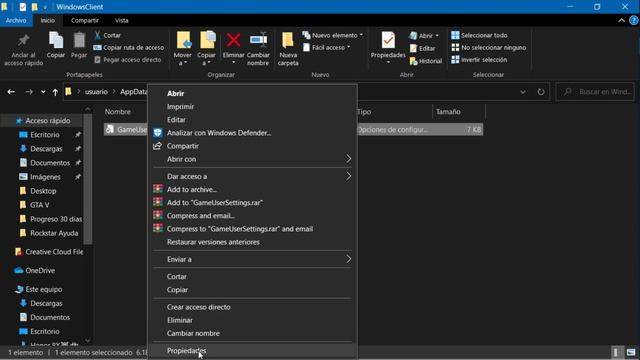Click the red Eliminar X icon
The height and width of the screenshot is (360, 640).
[233, 40]
